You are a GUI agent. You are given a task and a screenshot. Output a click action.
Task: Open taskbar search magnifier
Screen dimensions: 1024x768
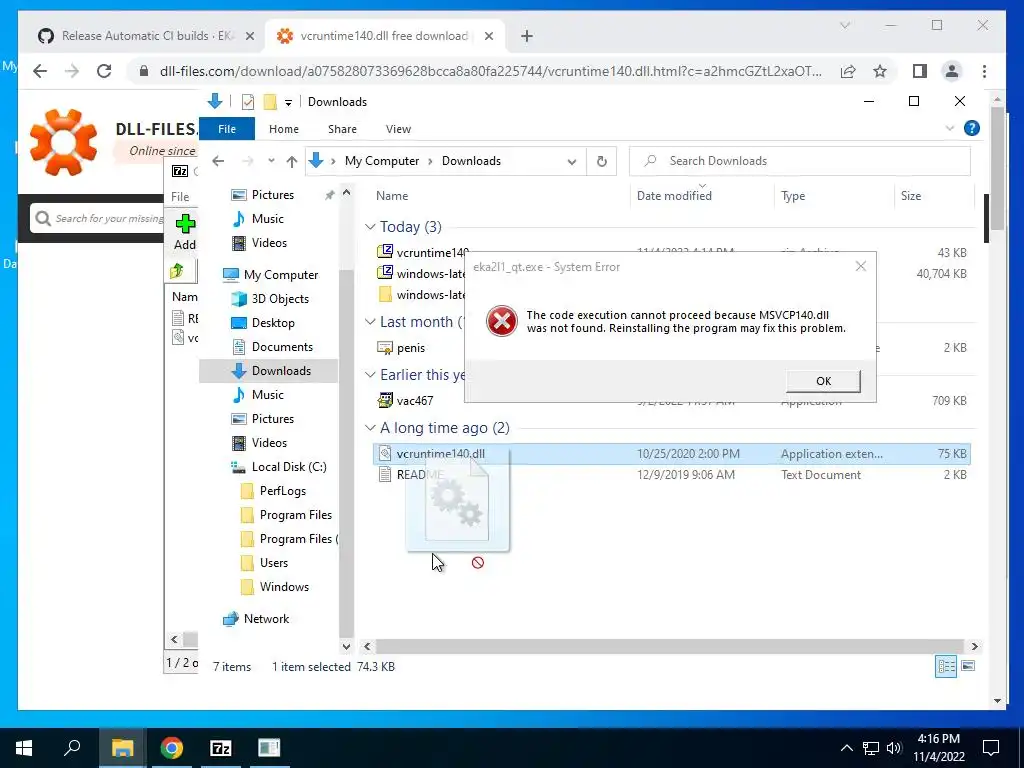[x=72, y=747]
